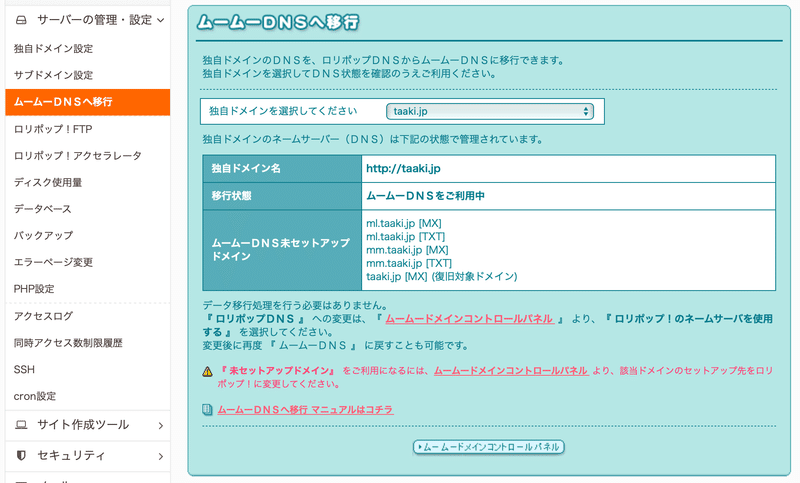Open SSH in the sidebar

[x=24, y=369]
